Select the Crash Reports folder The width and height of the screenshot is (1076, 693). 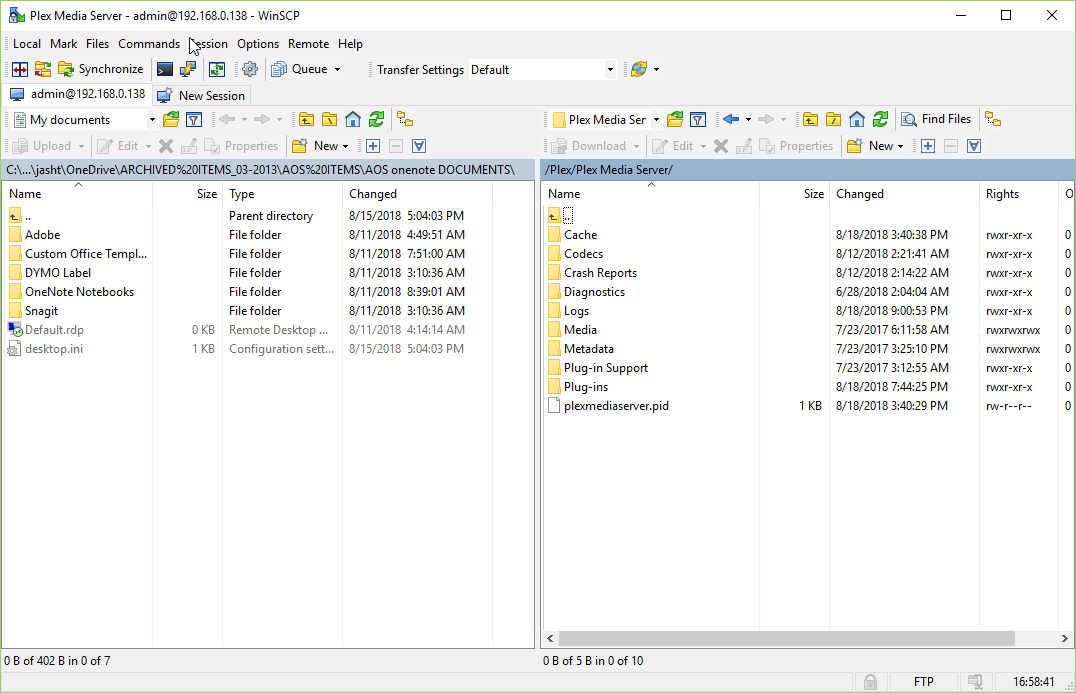pyautogui.click(x=600, y=272)
